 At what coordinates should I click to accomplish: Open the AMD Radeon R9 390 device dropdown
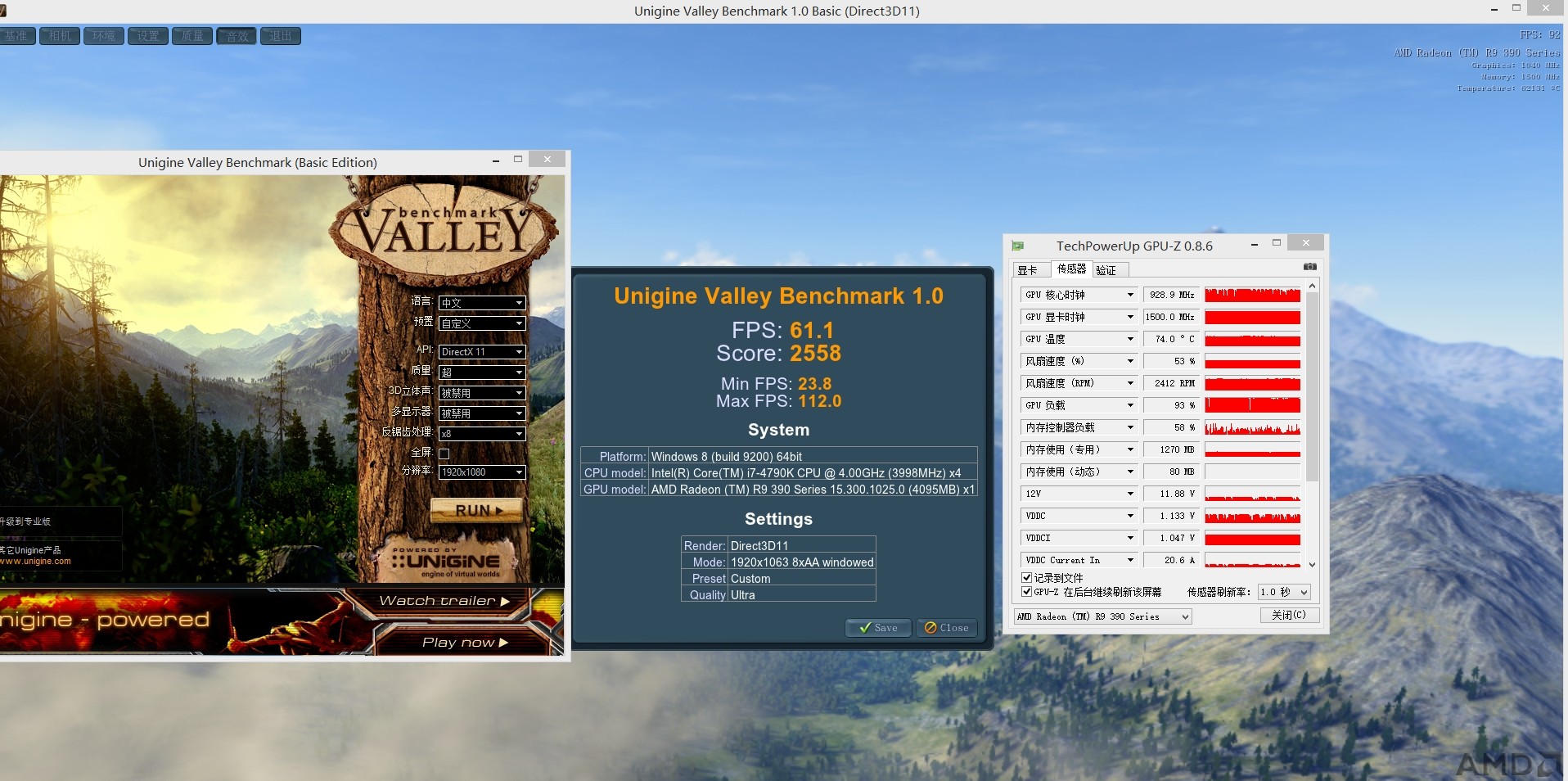click(x=1102, y=616)
